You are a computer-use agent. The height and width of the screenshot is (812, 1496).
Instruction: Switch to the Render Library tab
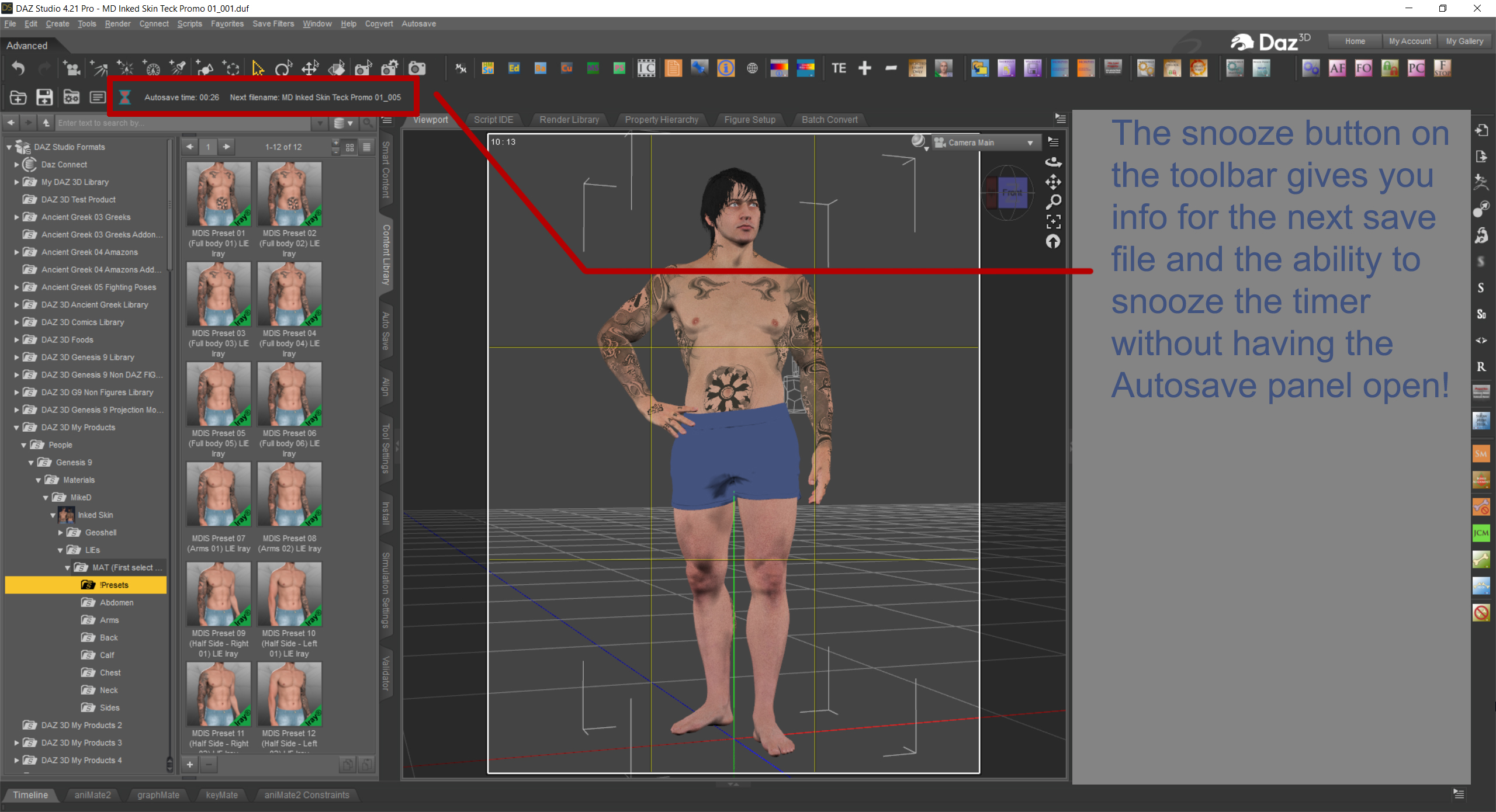point(569,120)
